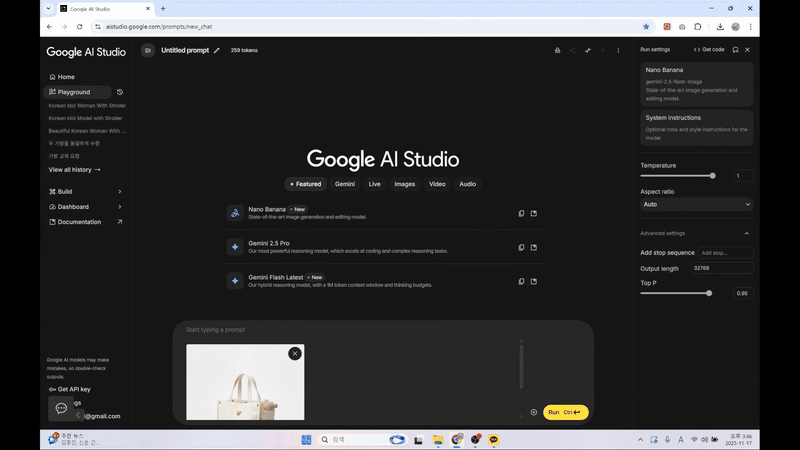Open the Windows Start button
Image resolution: width=800 pixels, height=450 pixels.
coord(306,440)
